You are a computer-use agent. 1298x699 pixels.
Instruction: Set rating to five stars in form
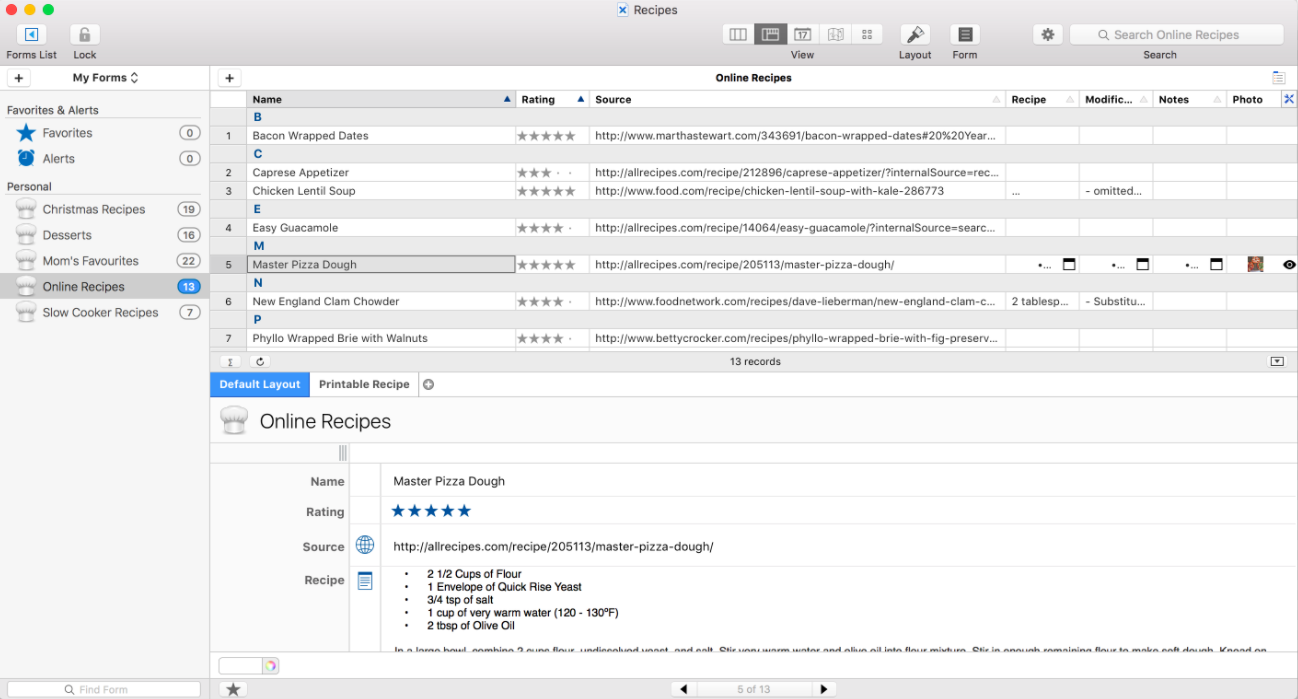click(463, 511)
